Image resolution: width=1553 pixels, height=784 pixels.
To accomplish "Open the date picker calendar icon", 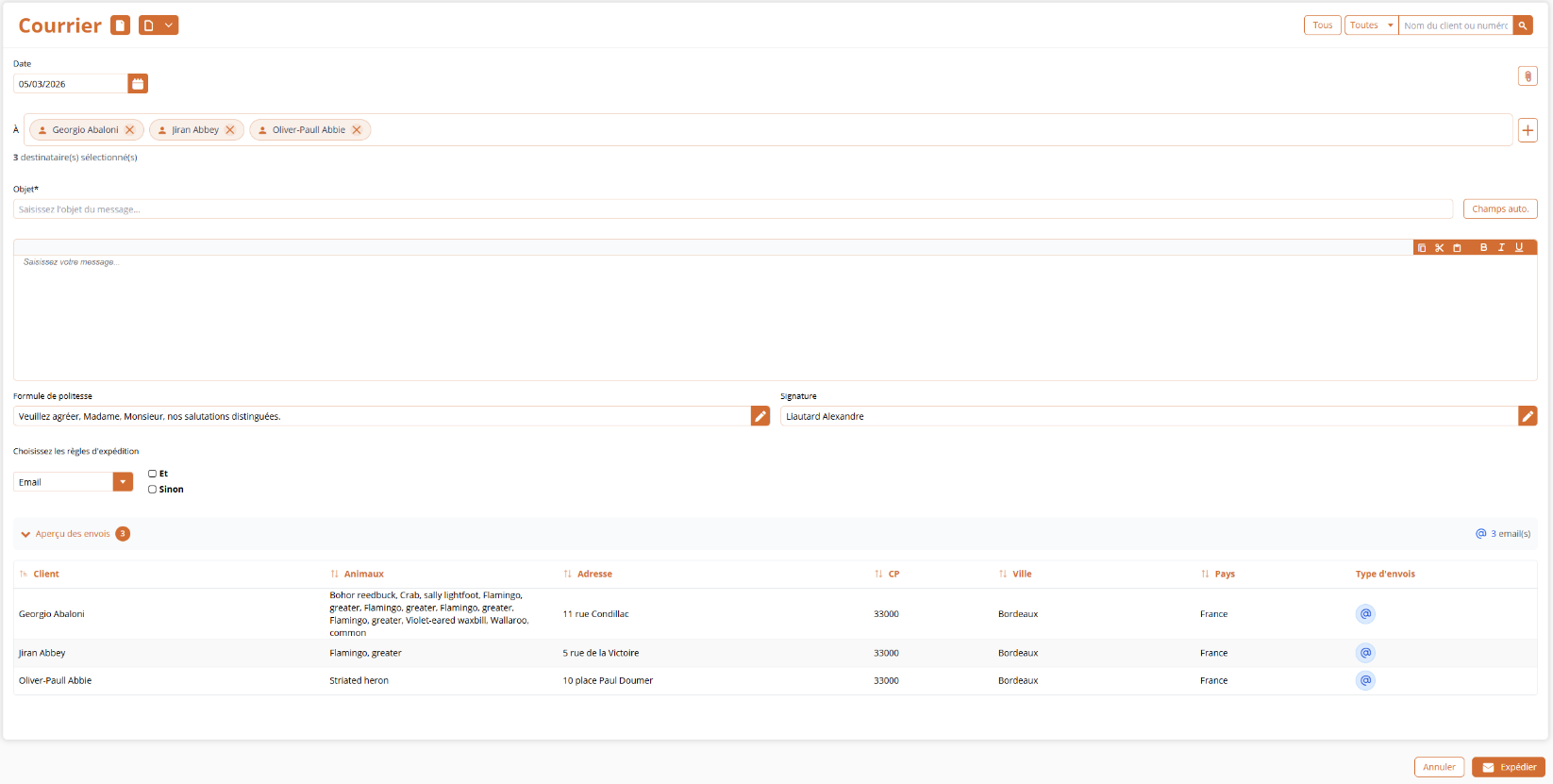I will click(x=138, y=84).
